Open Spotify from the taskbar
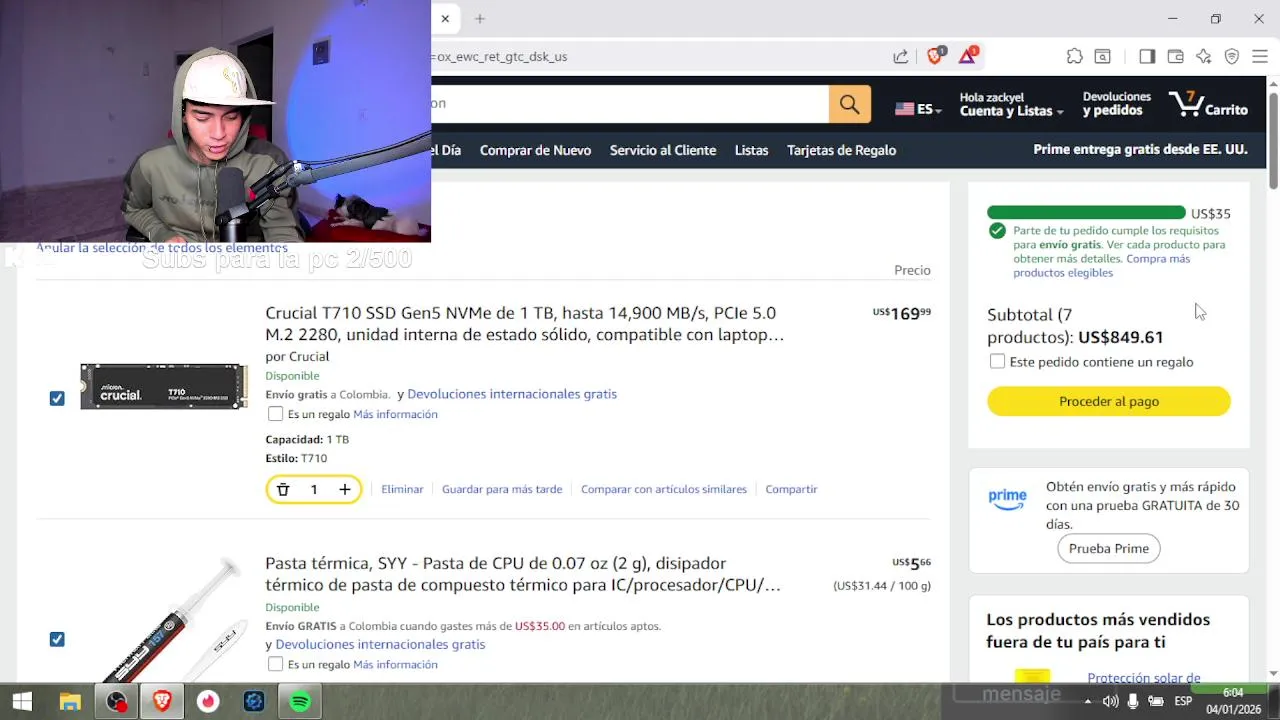This screenshot has width=1280, height=720. pos(300,702)
